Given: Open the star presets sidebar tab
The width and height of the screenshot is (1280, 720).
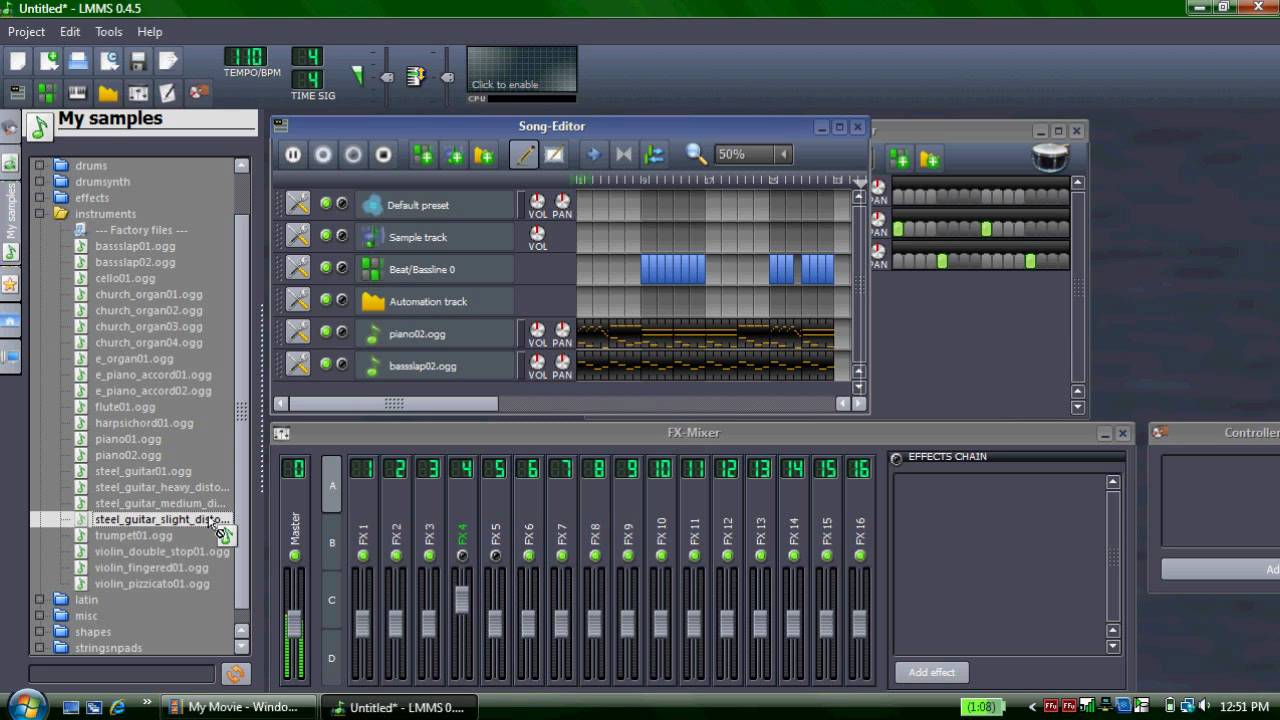Looking at the screenshot, I should tap(10, 285).
